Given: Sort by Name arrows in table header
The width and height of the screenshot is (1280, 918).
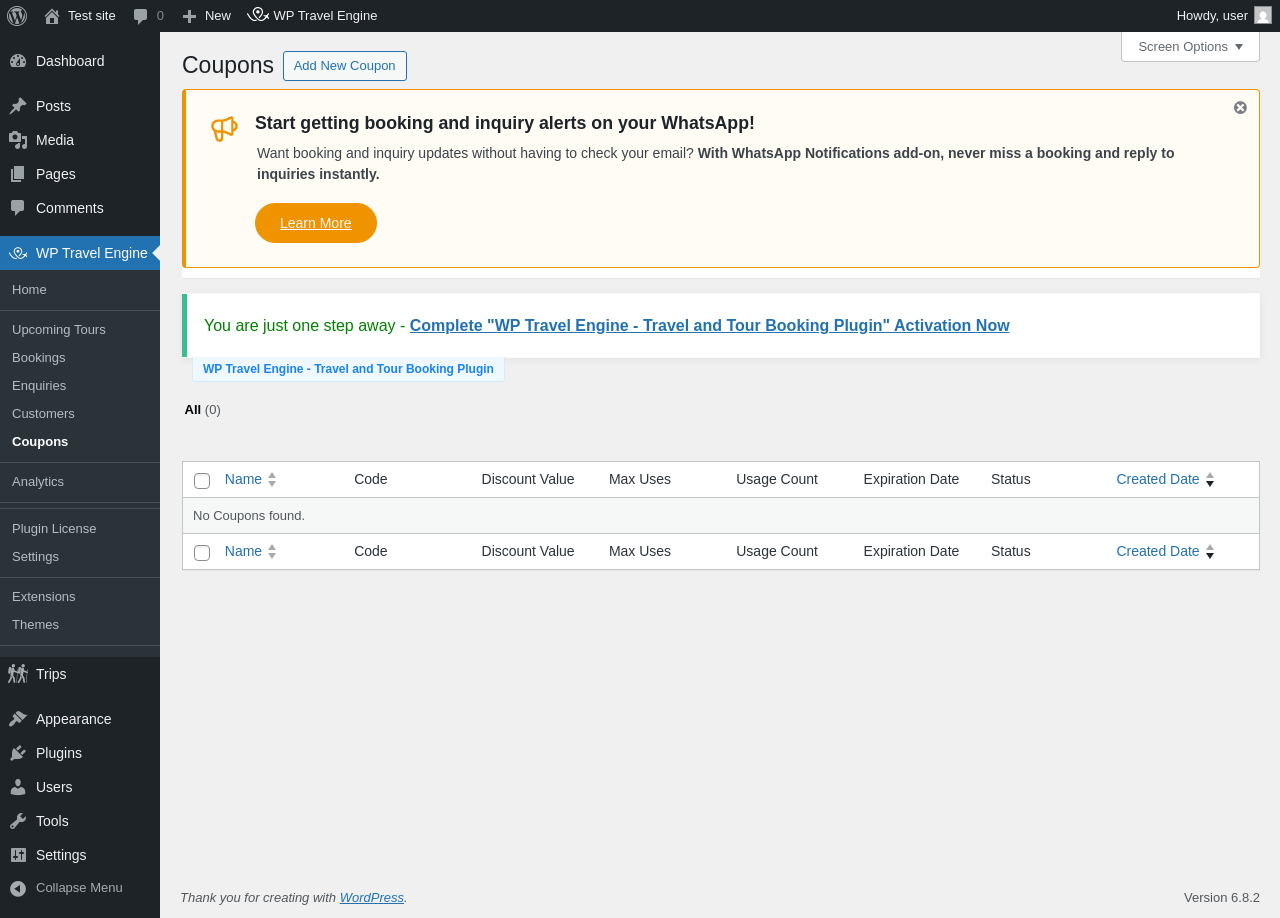Looking at the screenshot, I should coord(272,479).
